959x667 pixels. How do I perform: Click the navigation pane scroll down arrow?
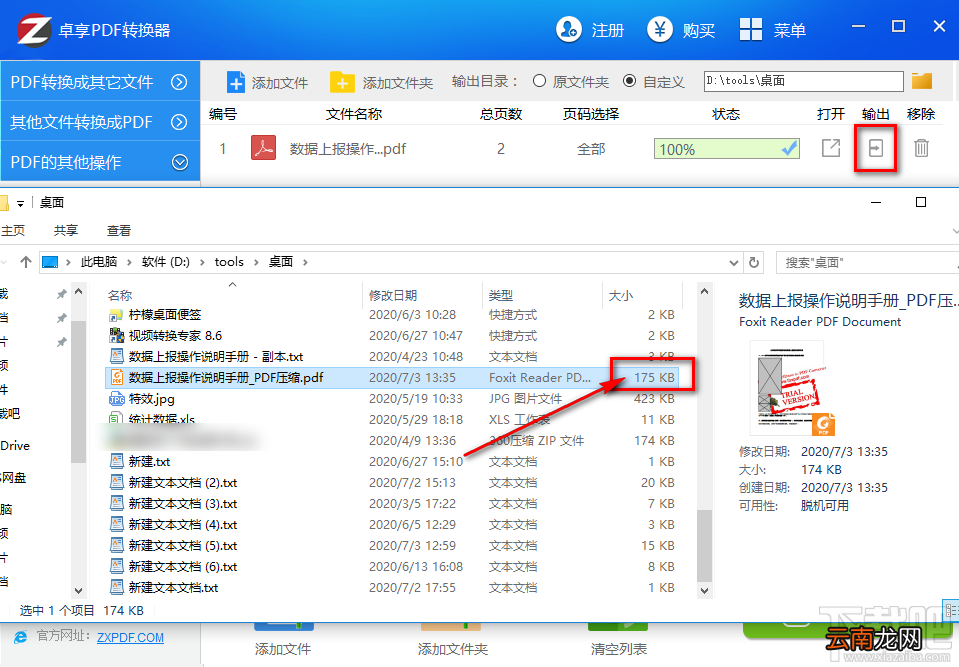click(78, 591)
